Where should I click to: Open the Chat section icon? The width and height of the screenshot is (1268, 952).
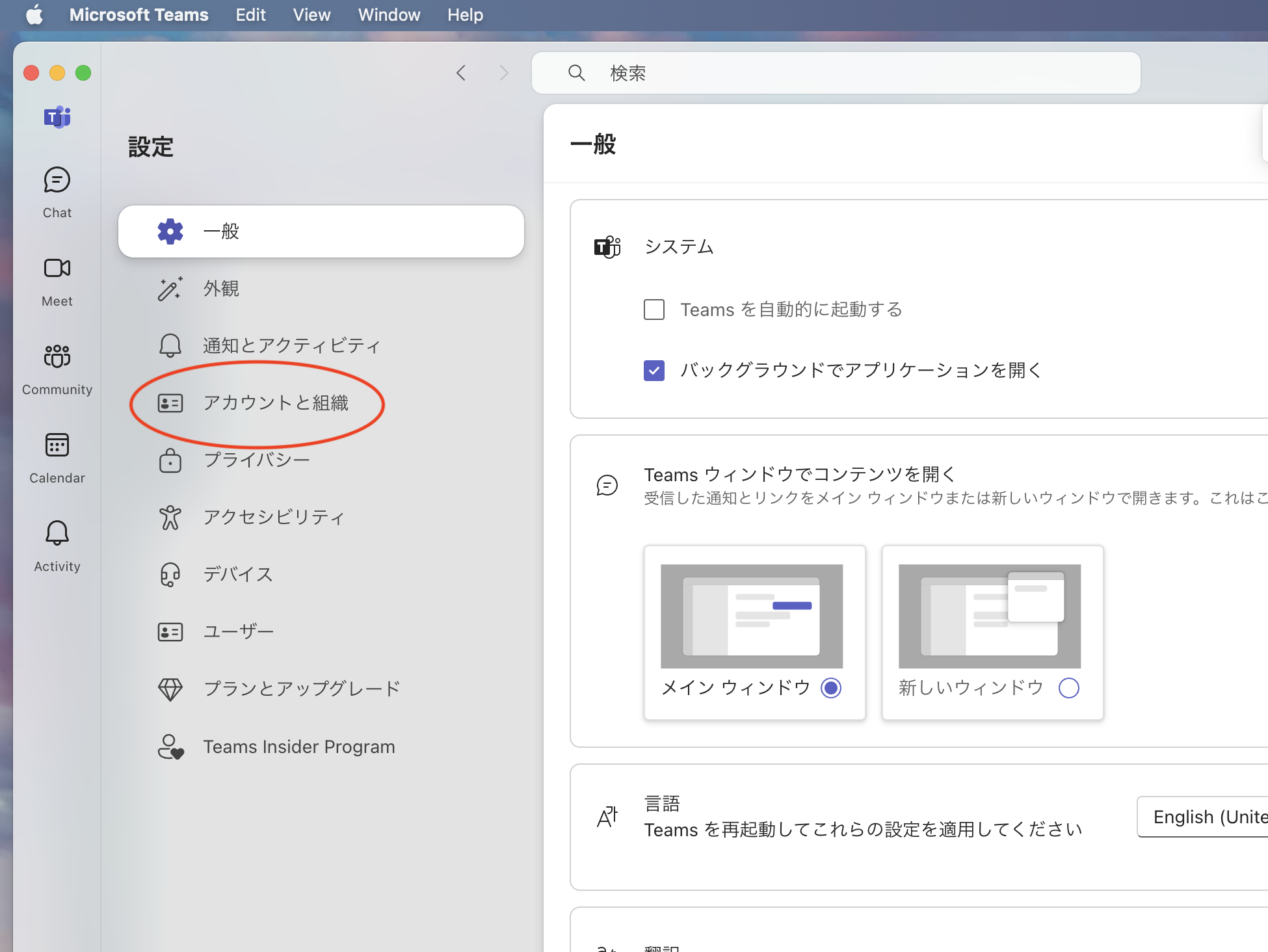(x=57, y=180)
